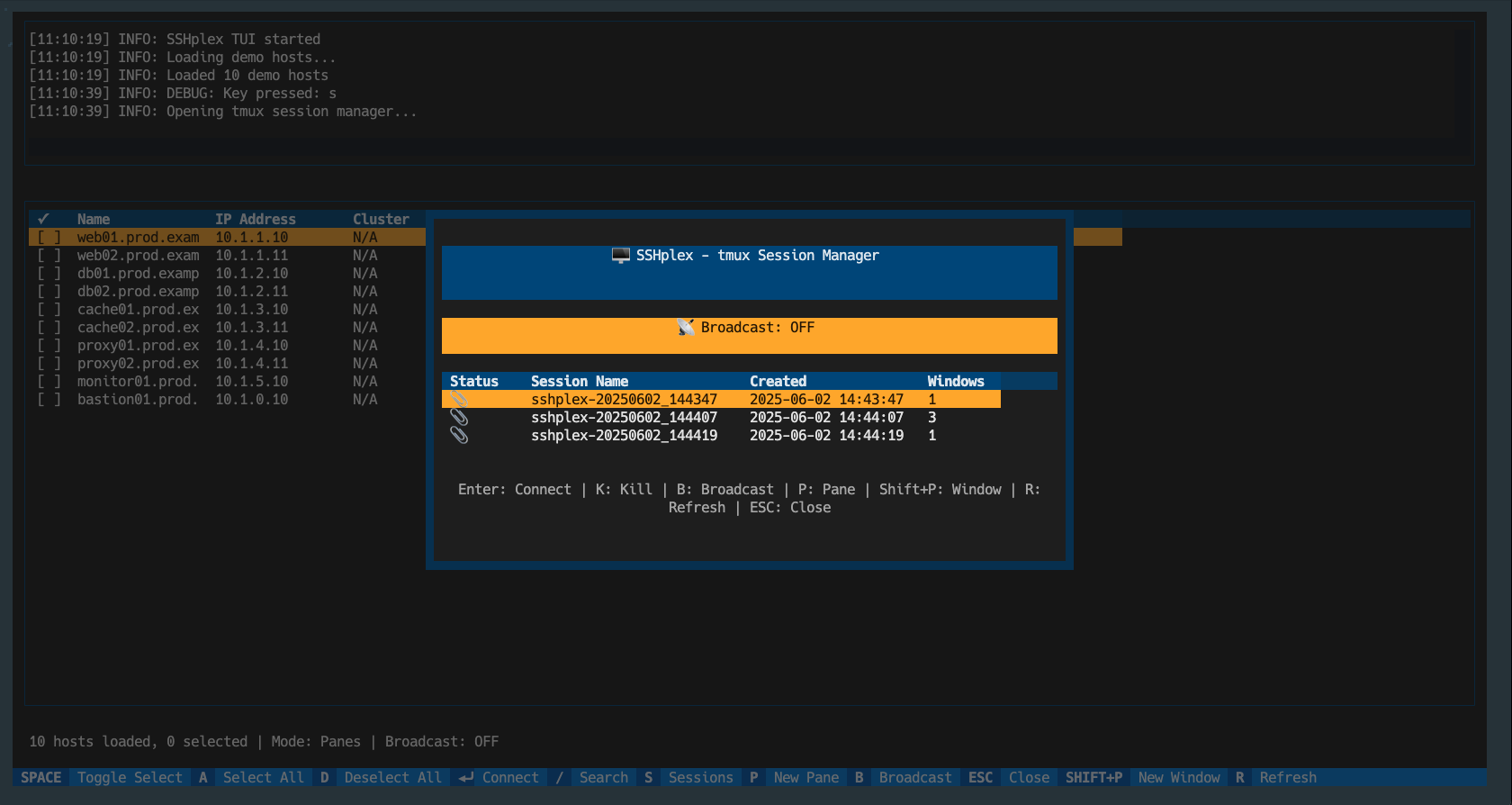Image resolution: width=1512 pixels, height=805 pixels.
Task: Toggle checkbox for cache02.prod.ex host
Action: 49,328
